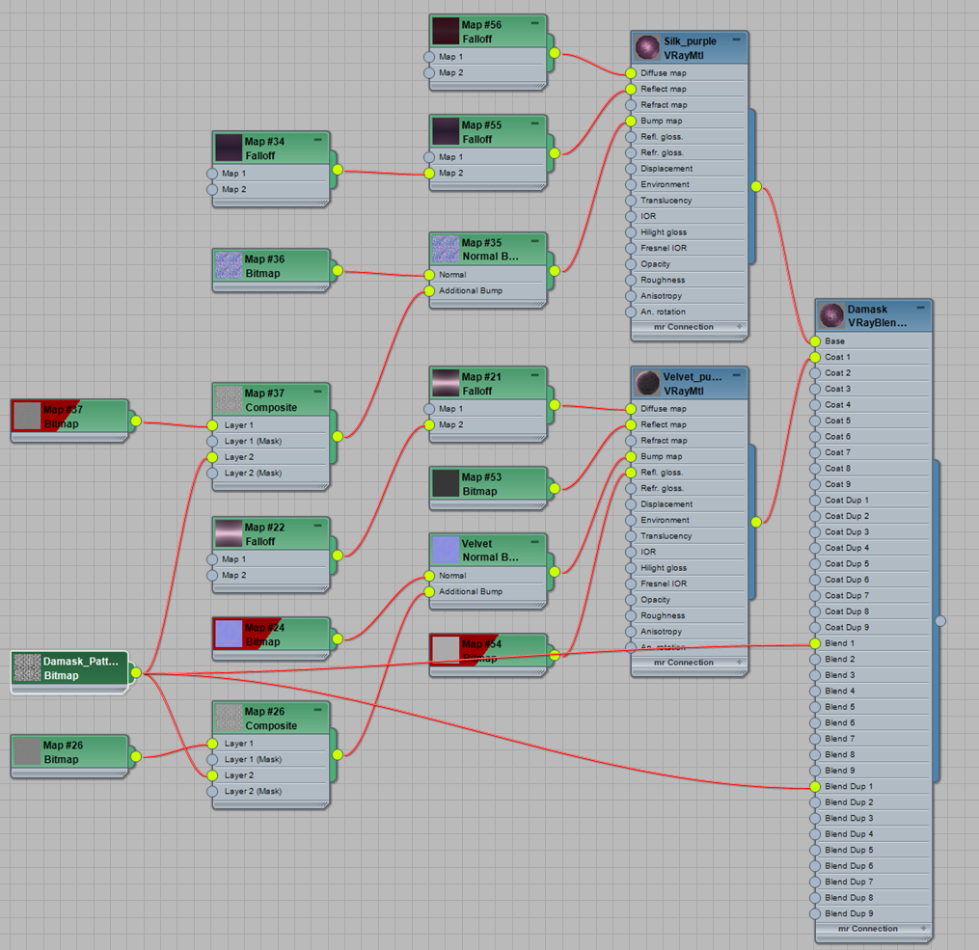Click the Damask_Pattern Bitmap output socket

point(136,673)
